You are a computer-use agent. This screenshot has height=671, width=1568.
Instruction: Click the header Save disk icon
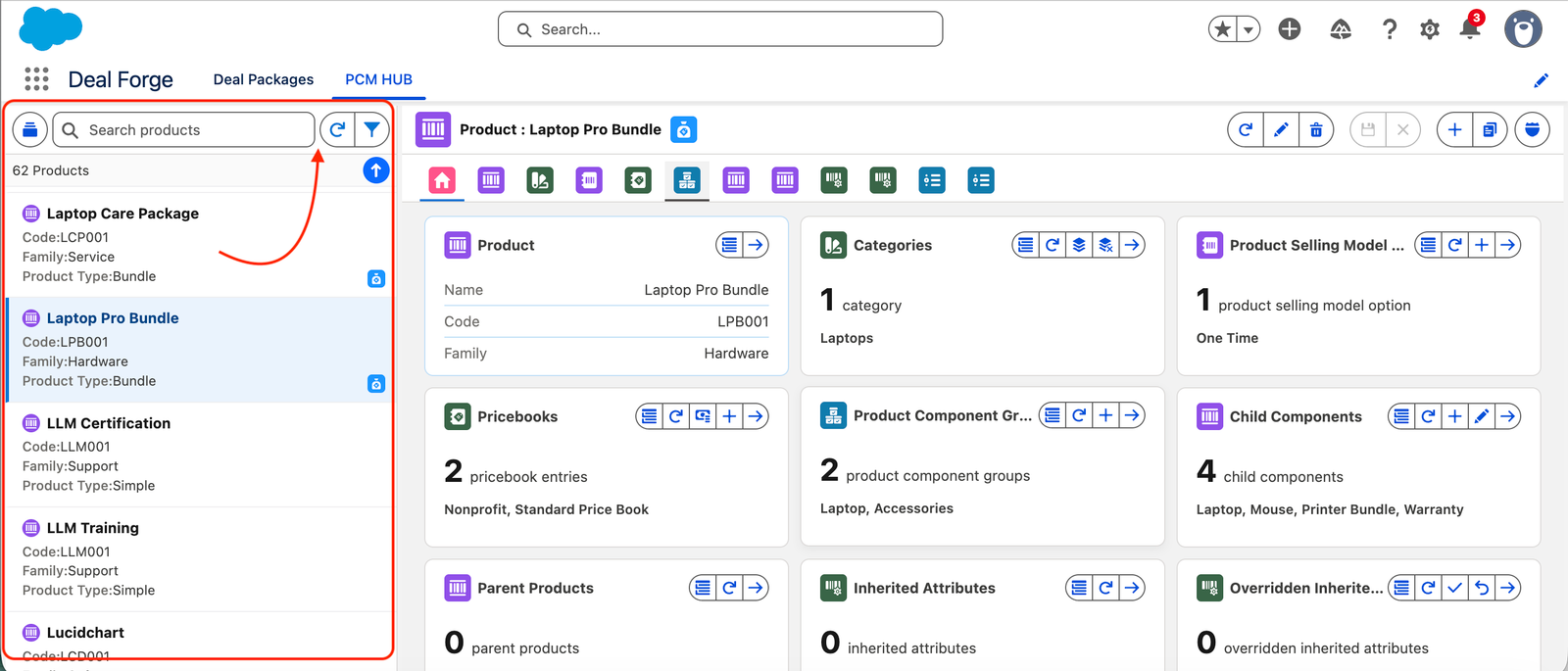click(x=1368, y=129)
